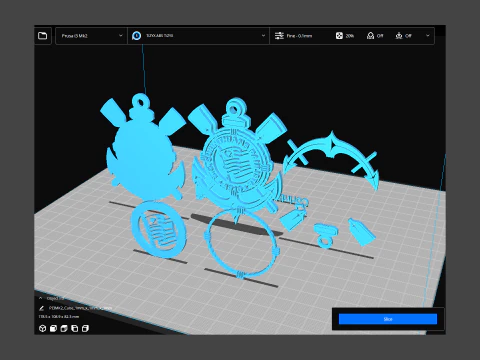The height and width of the screenshot is (360, 480).
Task: Collapse the object list caret
Action: (41, 298)
